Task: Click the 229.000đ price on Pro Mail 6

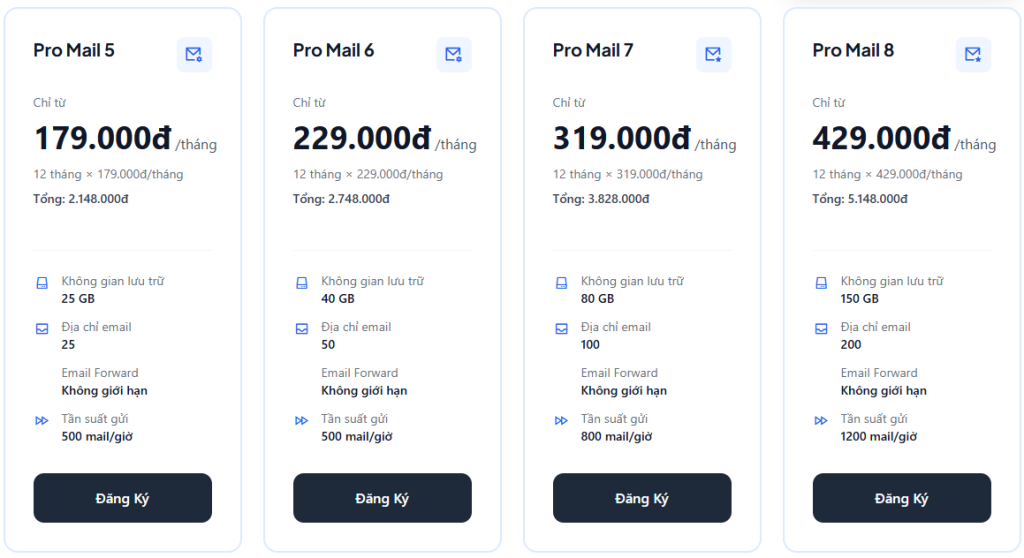Action: [361, 138]
